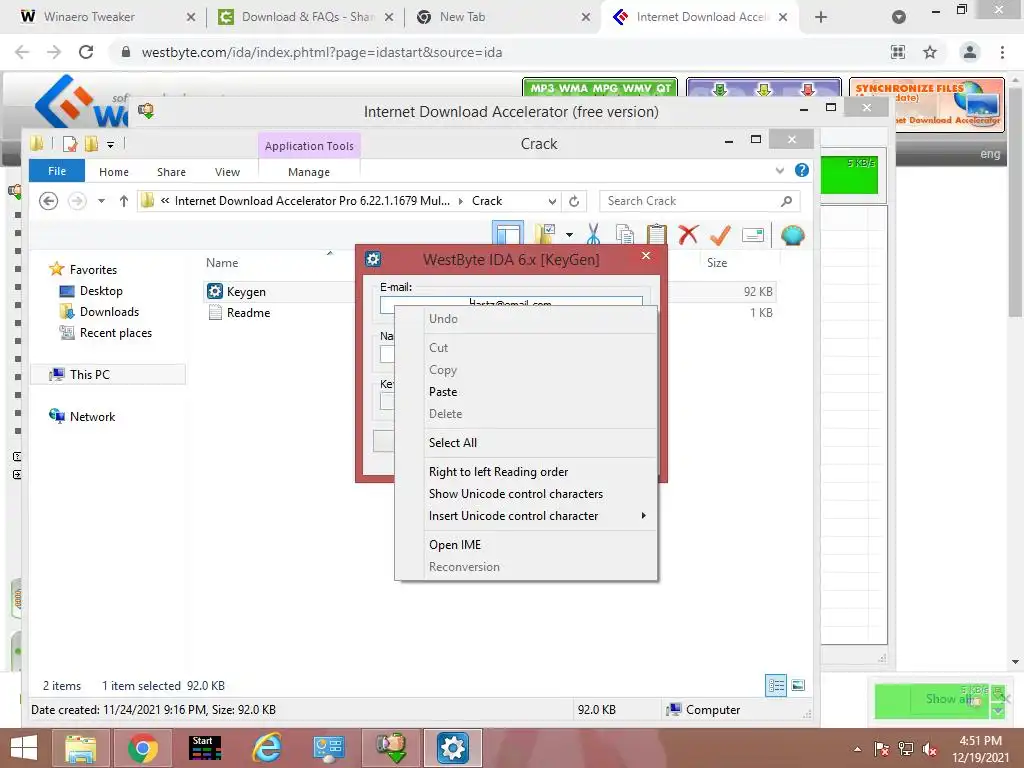Open Desktop in navigation pane
Image resolution: width=1024 pixels, height=768 pixels.
pos(101,291)
